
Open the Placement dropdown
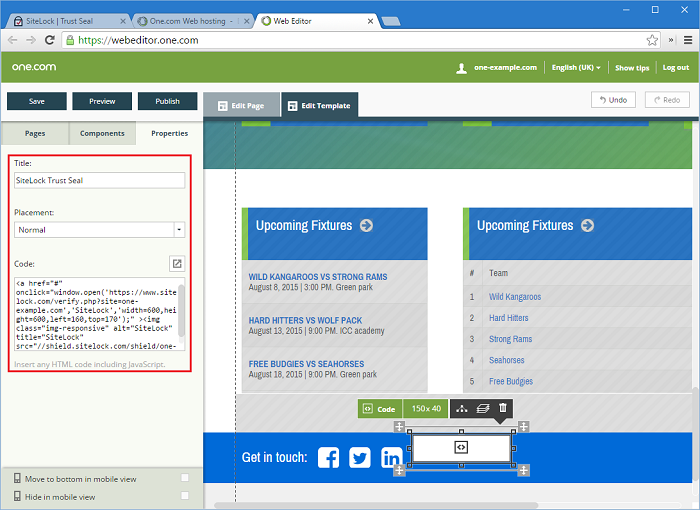100,230
